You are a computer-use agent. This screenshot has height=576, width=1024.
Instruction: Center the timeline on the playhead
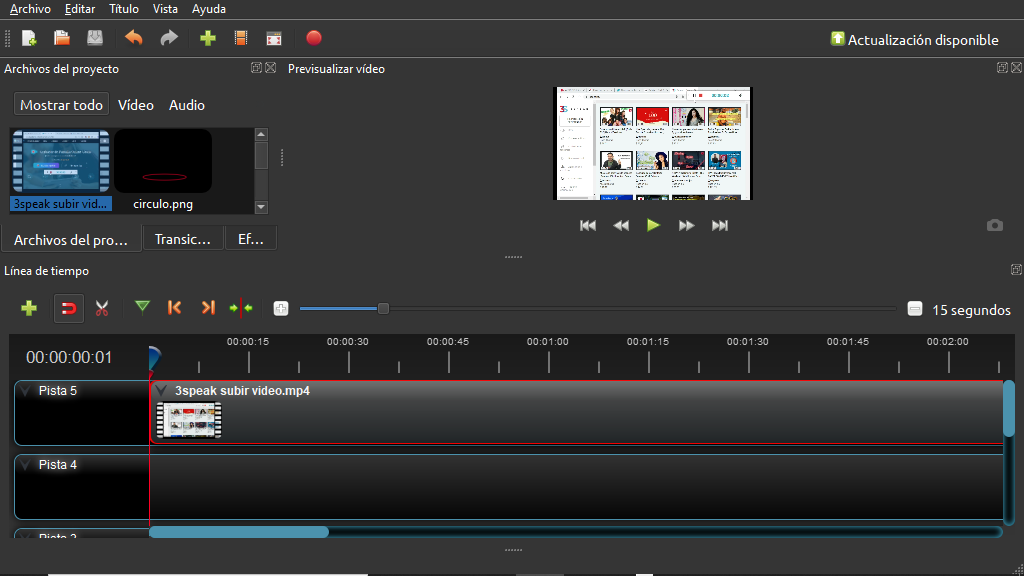click(x=241, y=308)
